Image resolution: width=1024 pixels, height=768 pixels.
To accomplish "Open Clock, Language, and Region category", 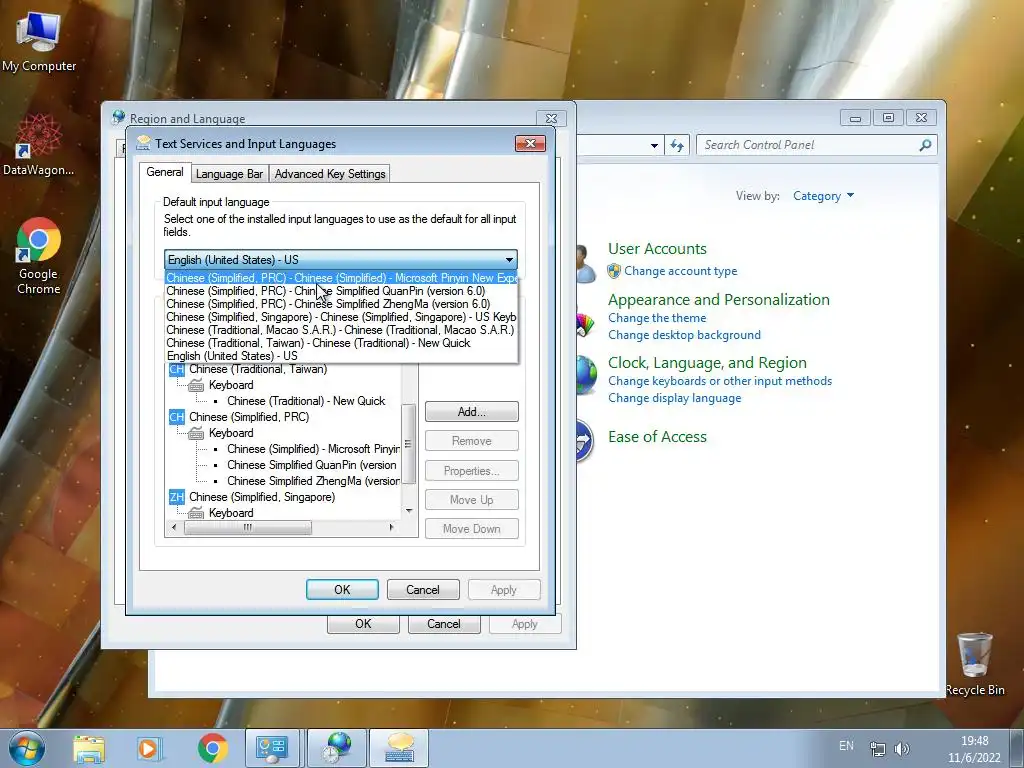I will (x=707, y=362).
